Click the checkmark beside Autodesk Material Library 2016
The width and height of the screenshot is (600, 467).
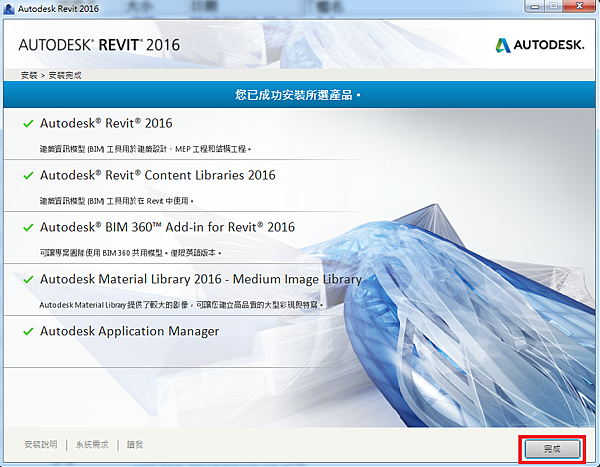pos(28,280)
